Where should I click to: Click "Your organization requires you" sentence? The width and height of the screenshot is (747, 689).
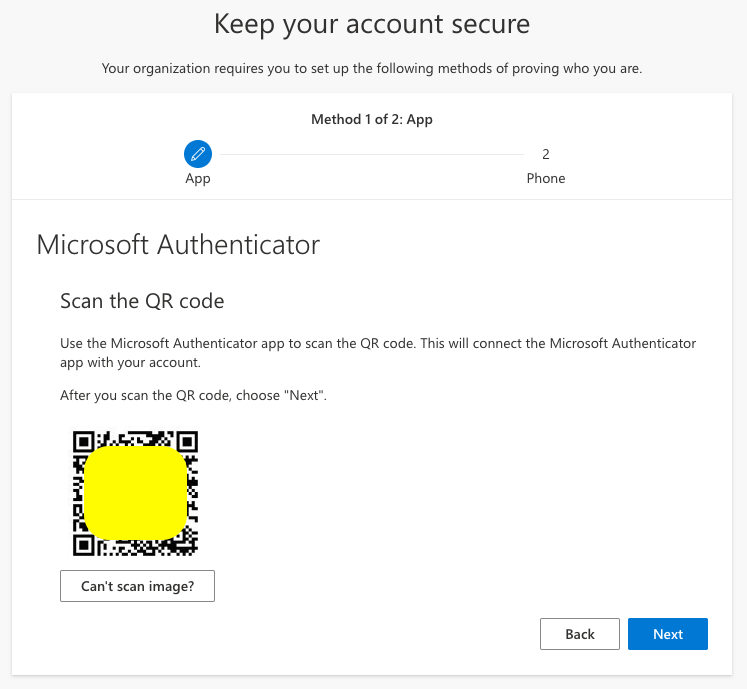[x=372, y=69]
